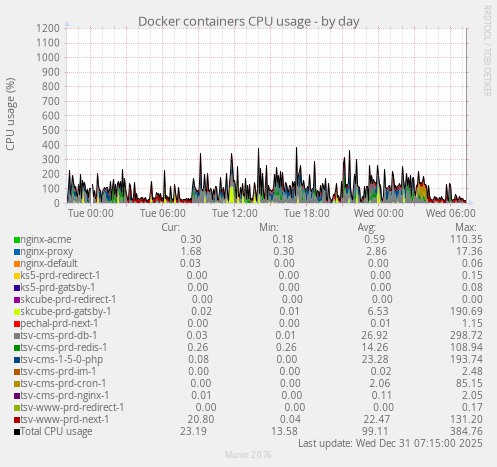The image size is (497, 467).
Task: Click the Total CPU usage average 99.11
Action: point(375,431)
